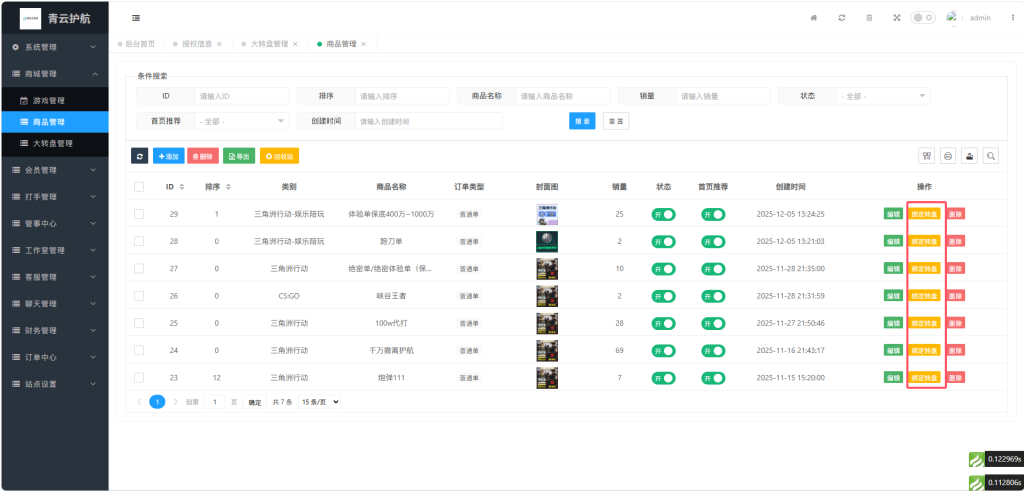Toggle 首页推荐 switch for ID 28
Screen dimensions: 1024x491
point(713,242)
